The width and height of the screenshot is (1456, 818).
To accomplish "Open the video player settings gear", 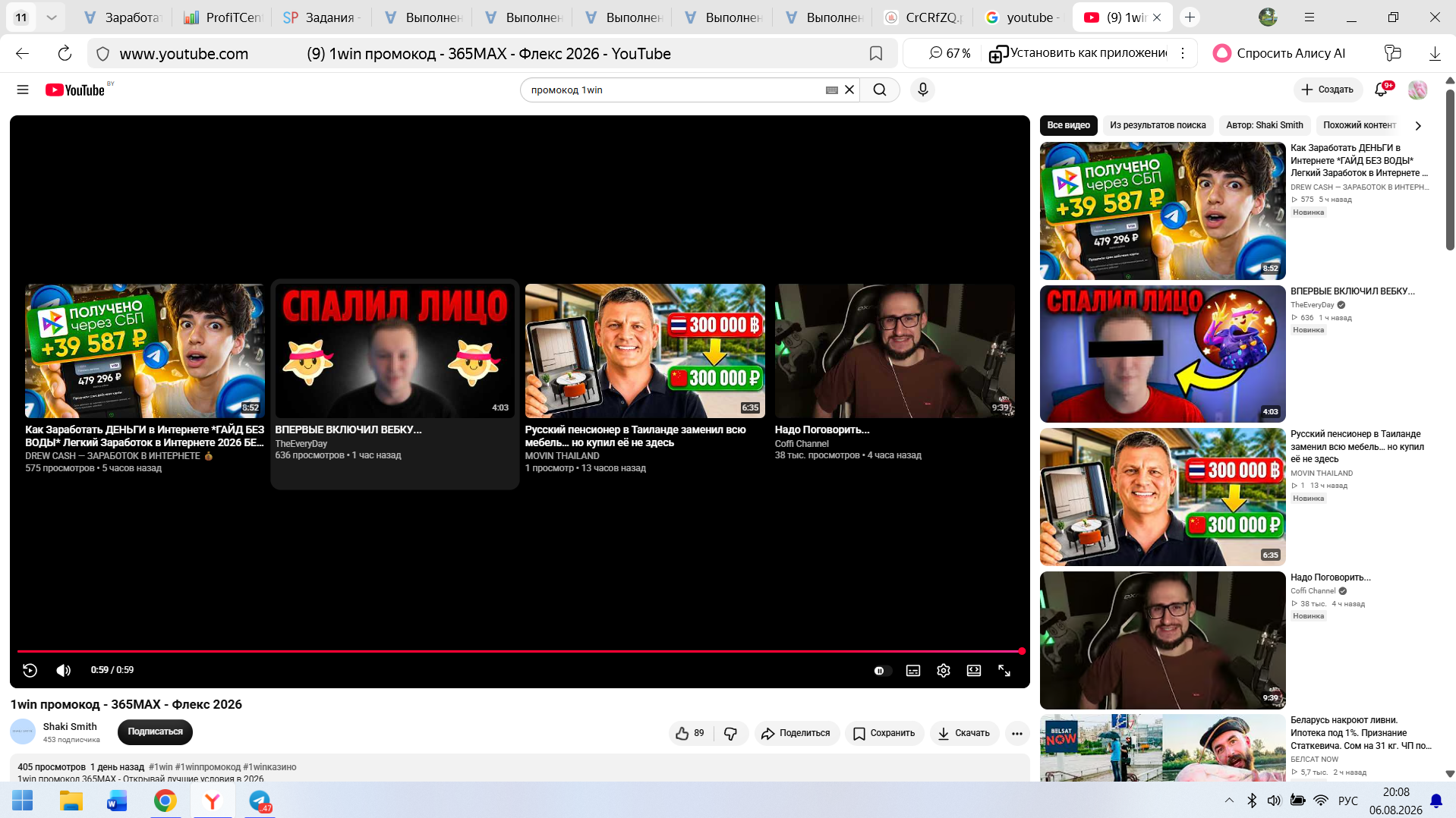I will (944, 671).
